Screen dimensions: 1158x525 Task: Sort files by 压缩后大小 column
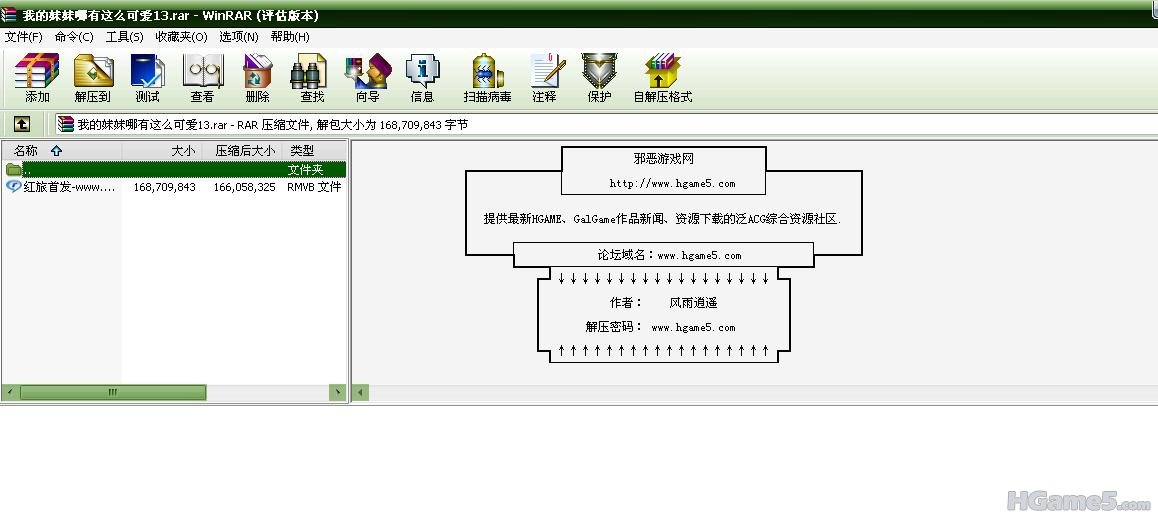(244, 150)
